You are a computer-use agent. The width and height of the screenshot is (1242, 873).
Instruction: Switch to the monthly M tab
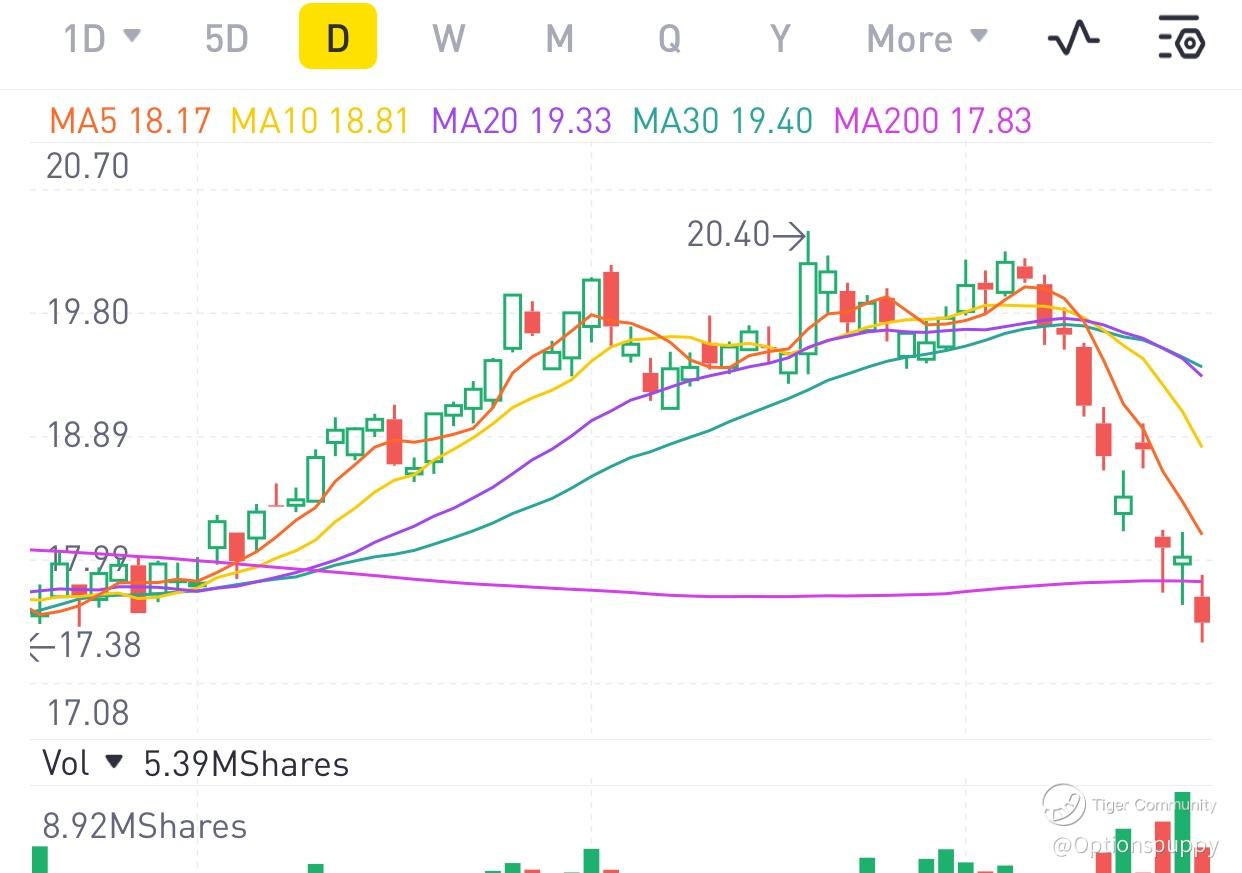(559, 39)
